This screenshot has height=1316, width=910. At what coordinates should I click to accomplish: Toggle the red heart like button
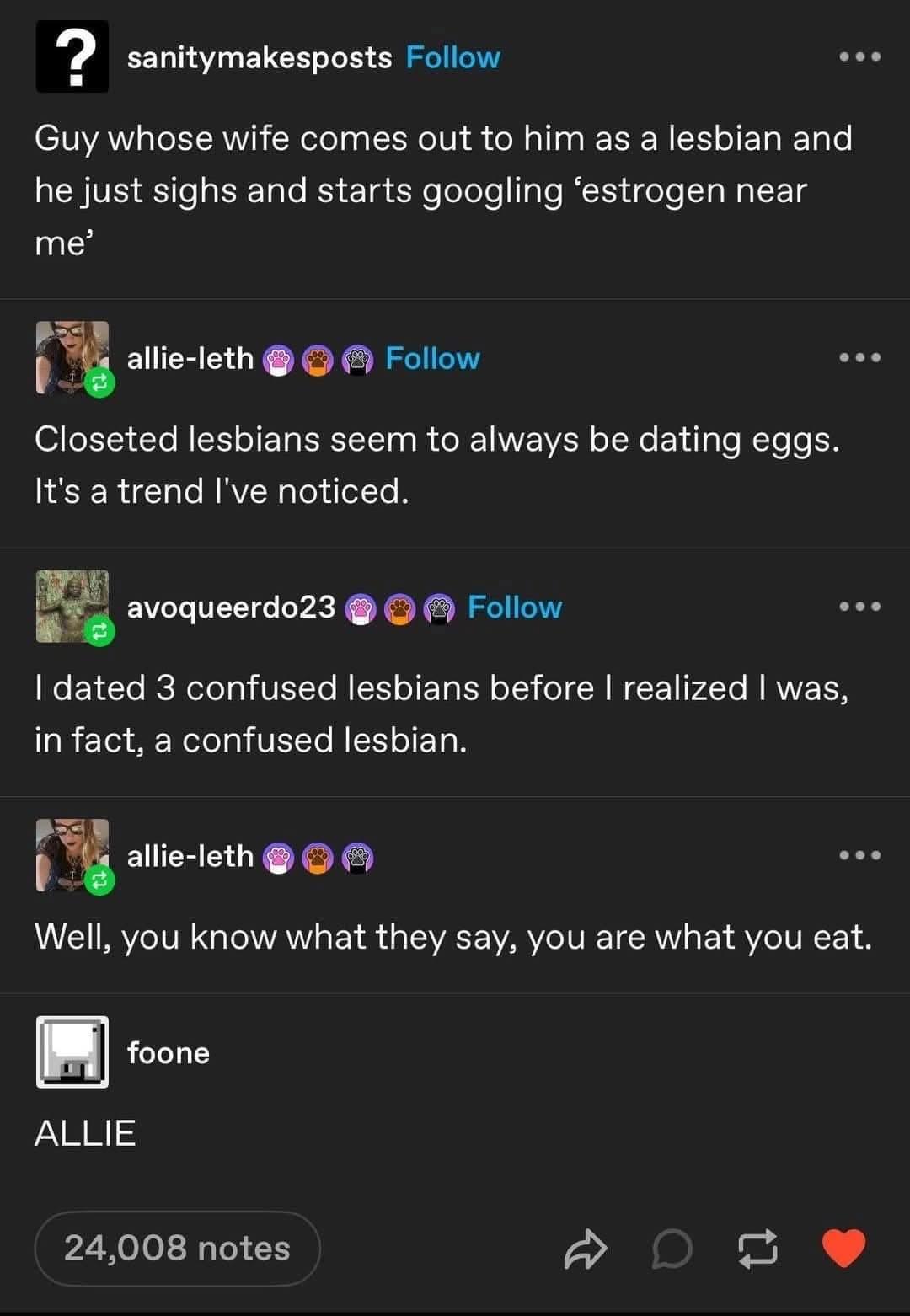point(843,1249)
